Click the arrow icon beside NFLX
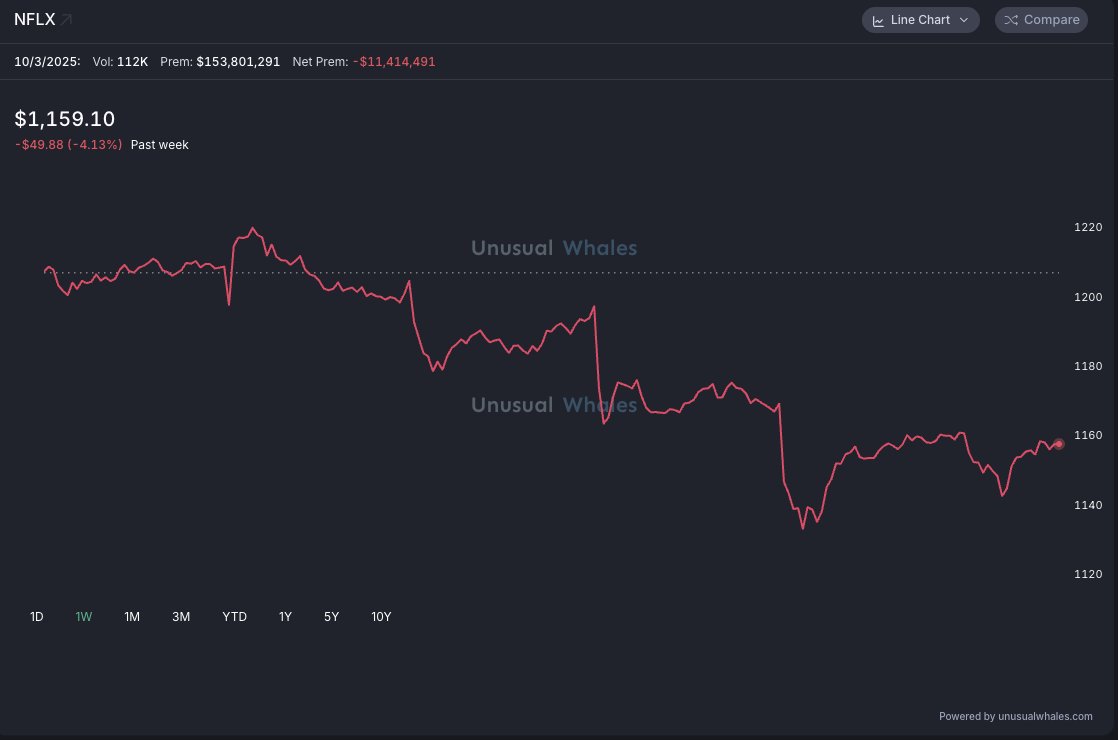 point(66,20)
